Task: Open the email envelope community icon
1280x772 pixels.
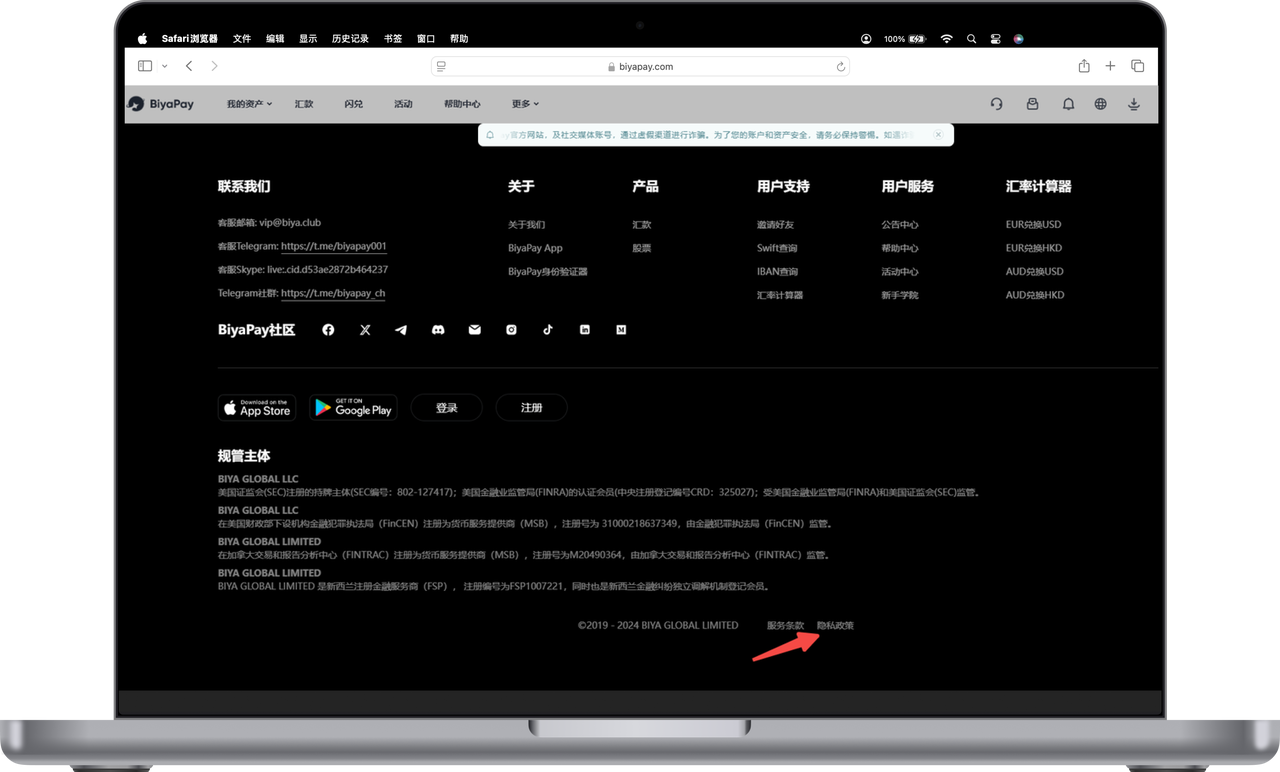Action: [x=475, y=330]
